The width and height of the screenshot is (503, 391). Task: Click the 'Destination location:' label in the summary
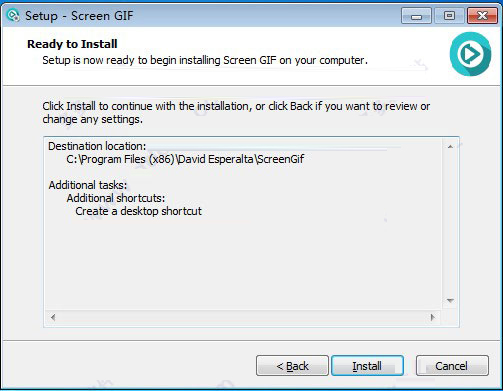[x=97, y=146]
